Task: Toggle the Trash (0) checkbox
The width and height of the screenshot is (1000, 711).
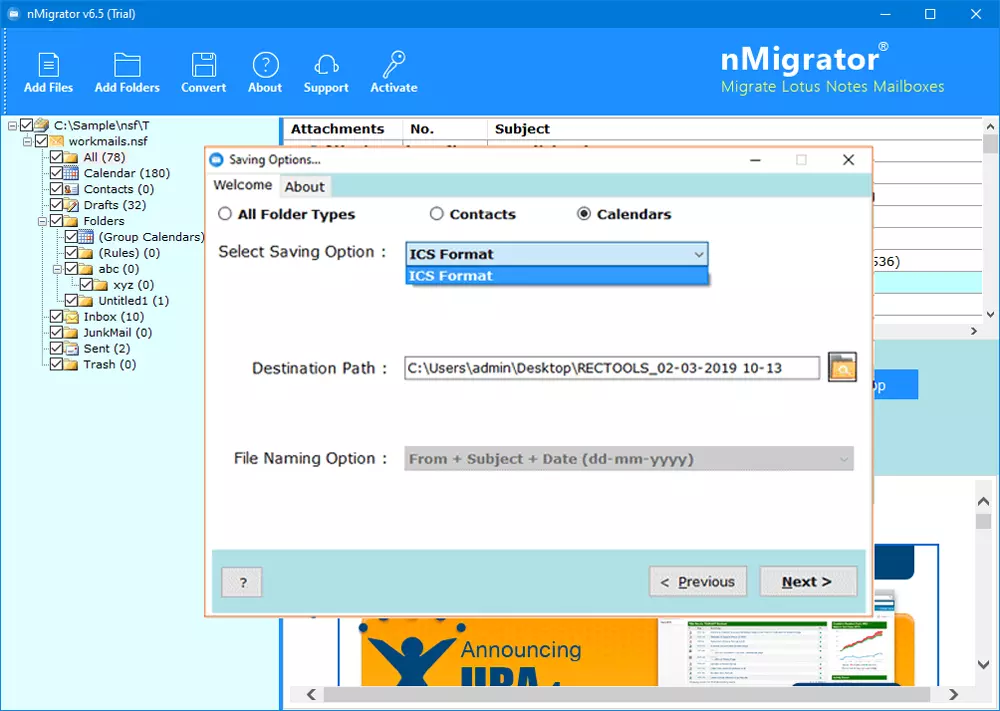Action: [56, 365]
